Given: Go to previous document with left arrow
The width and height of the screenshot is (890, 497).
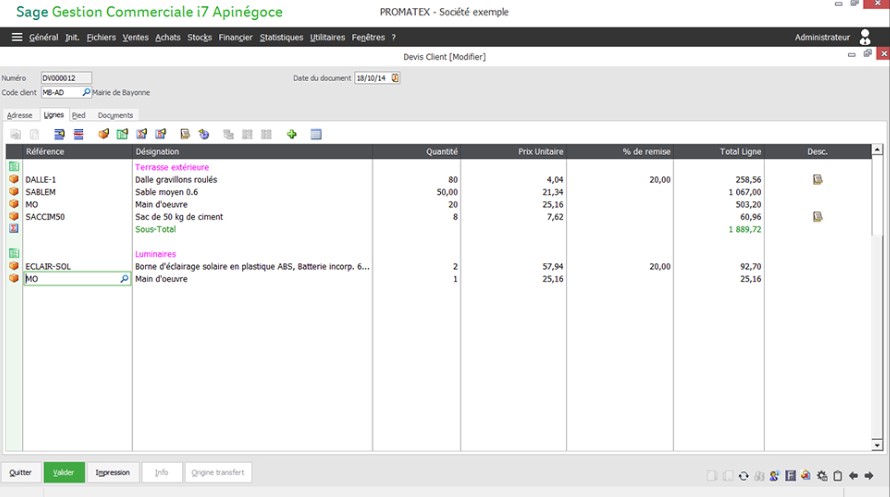Looking at the screenshot, I should (x=853, y=476).
